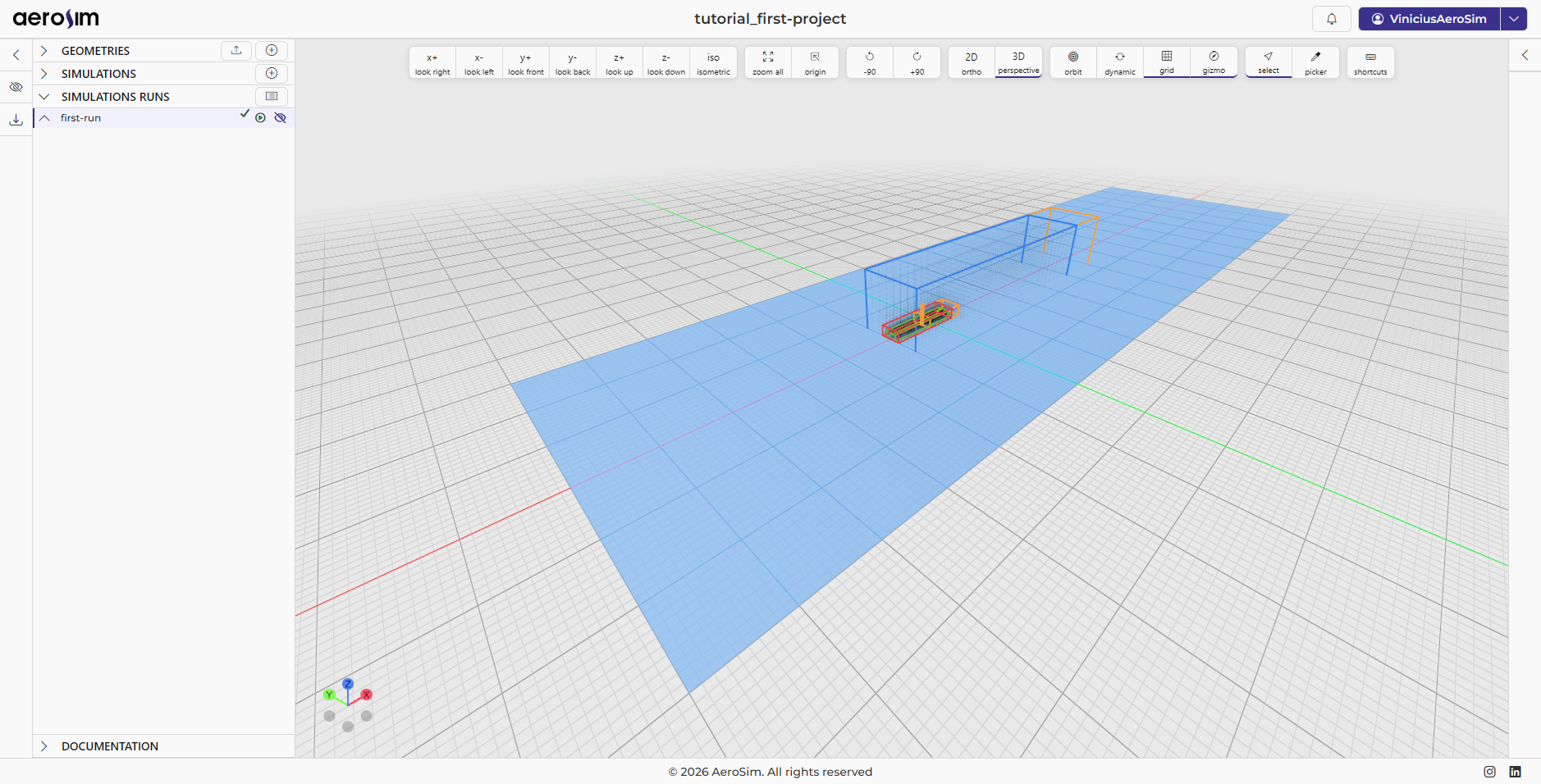The height and width of the screenshot is (784, 1541).
Task: Open the AeroSim LinkedIn page
Action: click(1515, 772)
